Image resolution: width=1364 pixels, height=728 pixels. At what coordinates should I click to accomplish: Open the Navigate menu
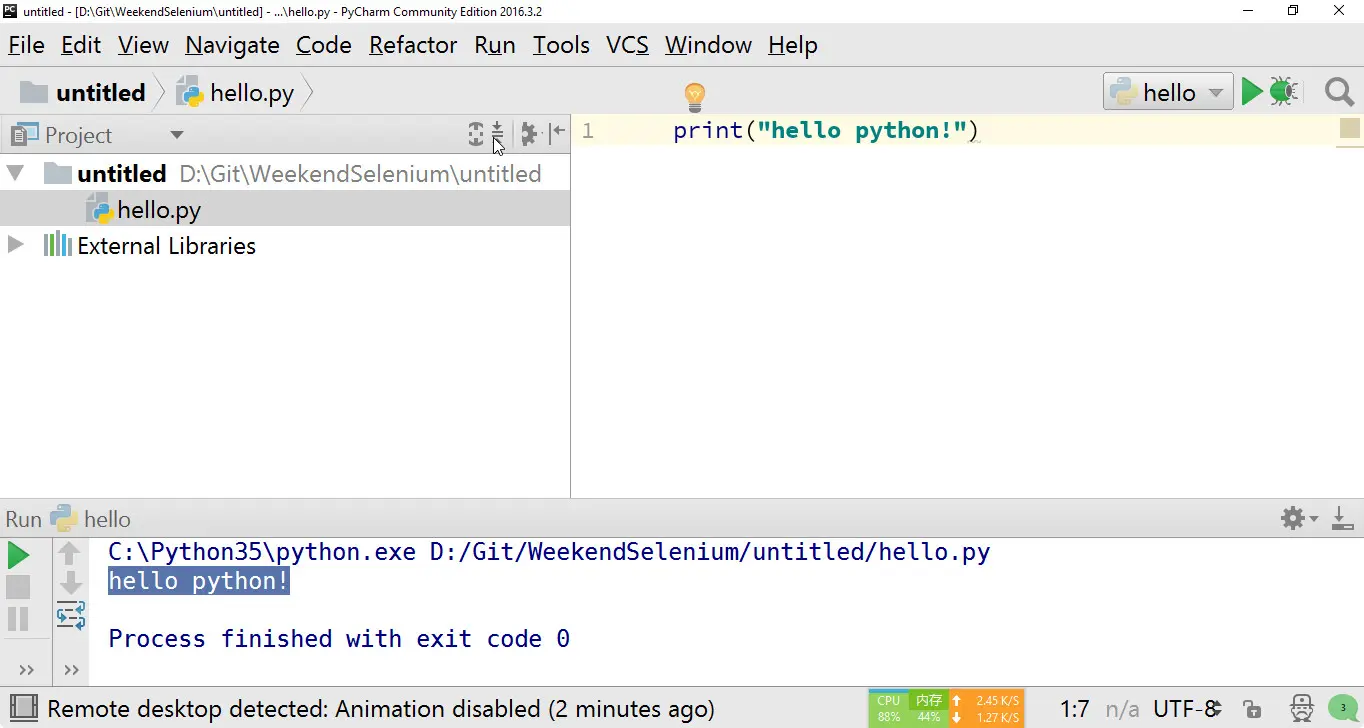coord(232,45)
